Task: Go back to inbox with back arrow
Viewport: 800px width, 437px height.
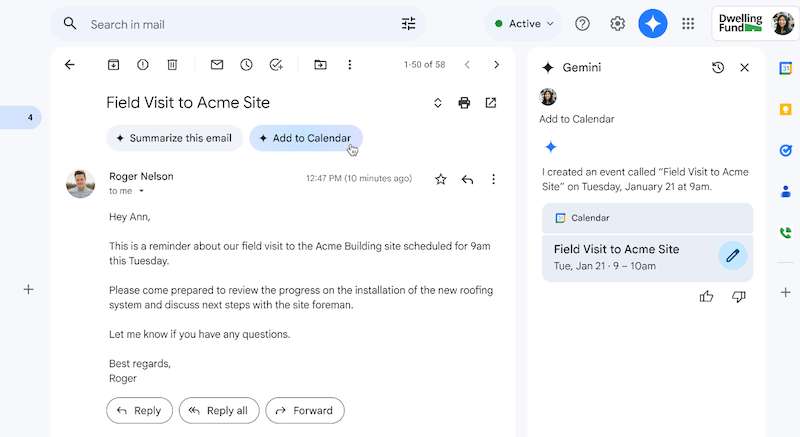Action: tap(70, 65)
